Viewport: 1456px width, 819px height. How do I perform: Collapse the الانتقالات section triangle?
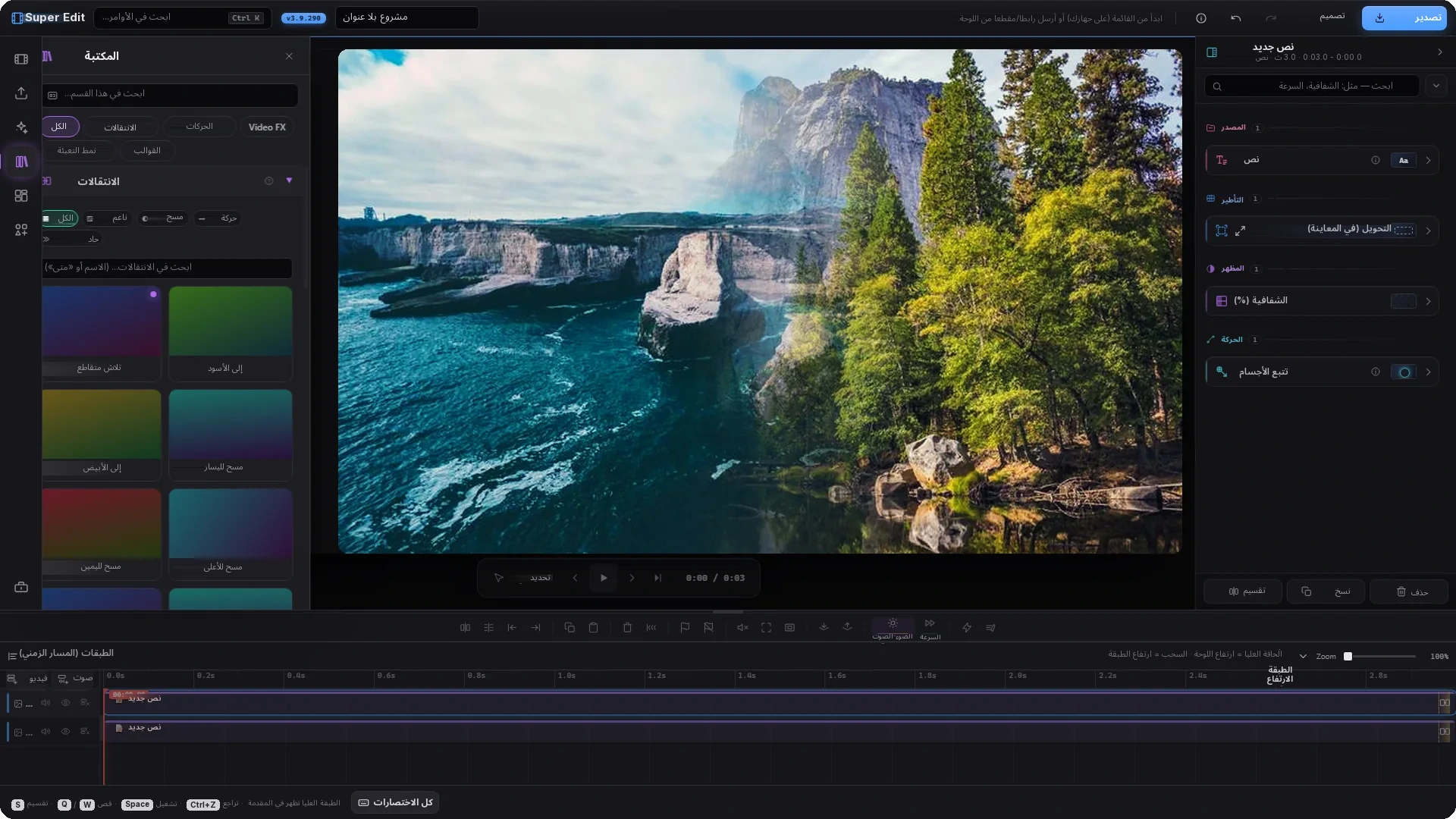[x=289, y=180]
